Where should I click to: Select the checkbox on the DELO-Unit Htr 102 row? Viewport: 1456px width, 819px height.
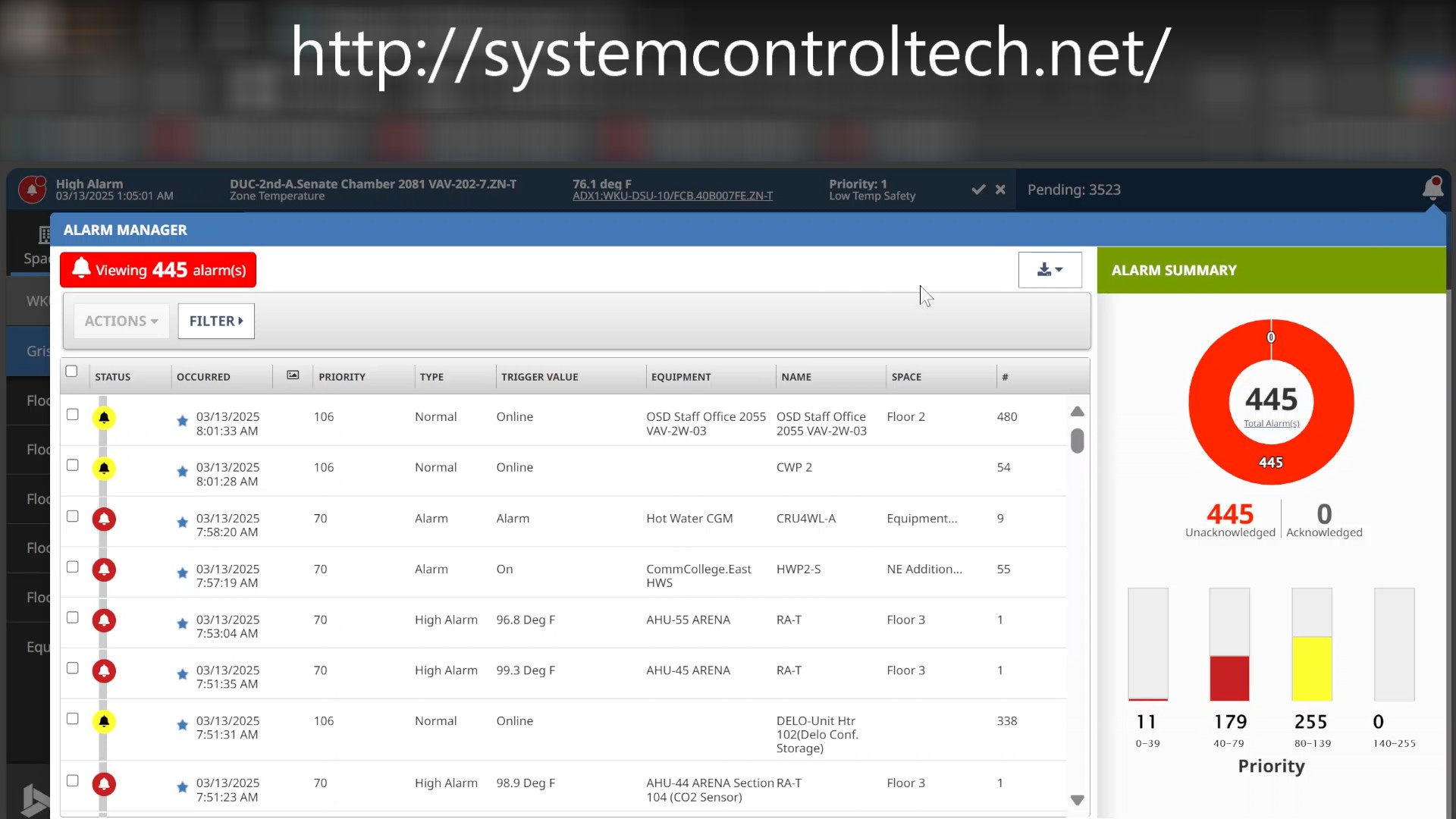point(72,718)
